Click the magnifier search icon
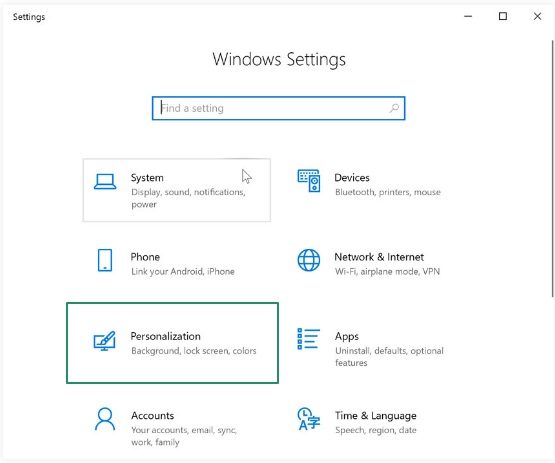555x463 pixels. click(x=394, y=108)
